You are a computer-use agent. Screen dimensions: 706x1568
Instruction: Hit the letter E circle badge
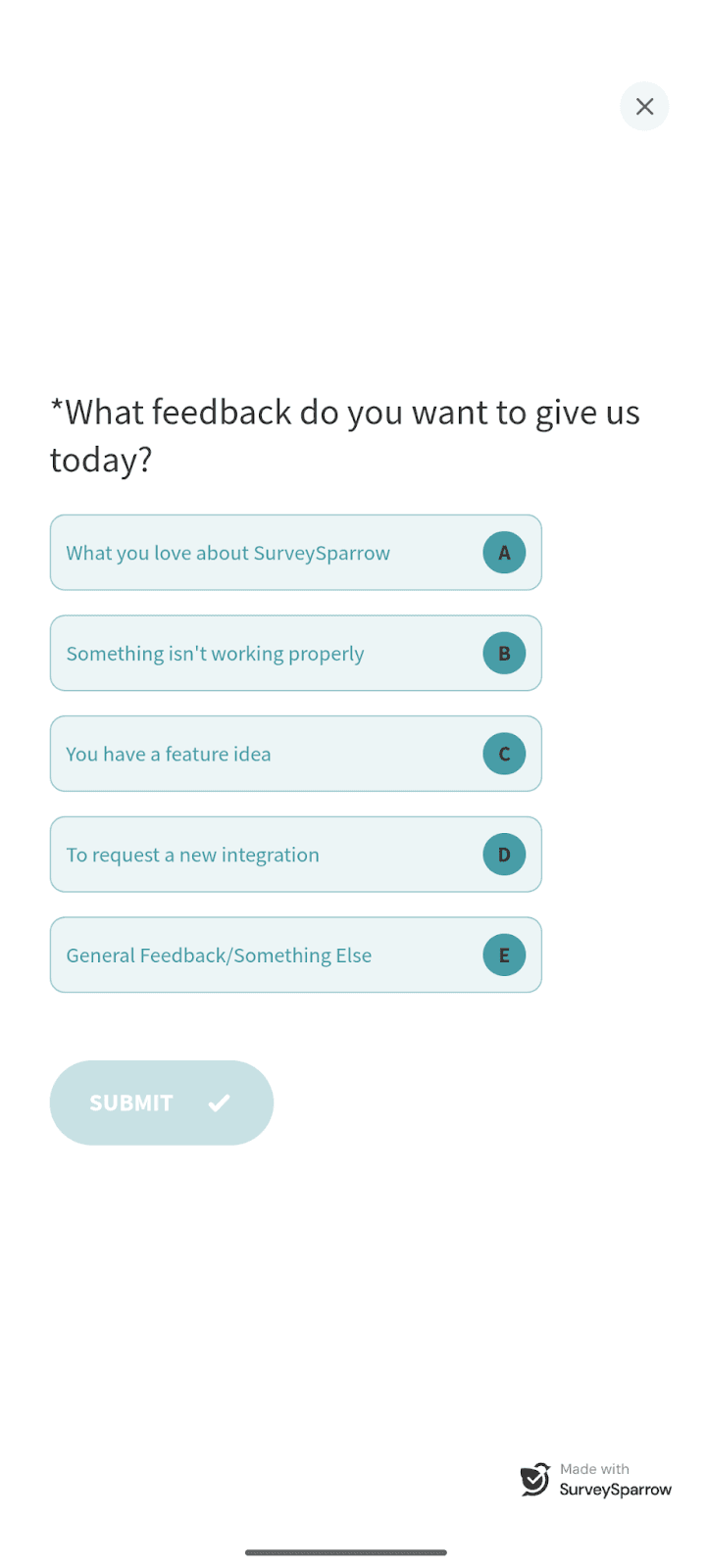(x=504, y=955)
